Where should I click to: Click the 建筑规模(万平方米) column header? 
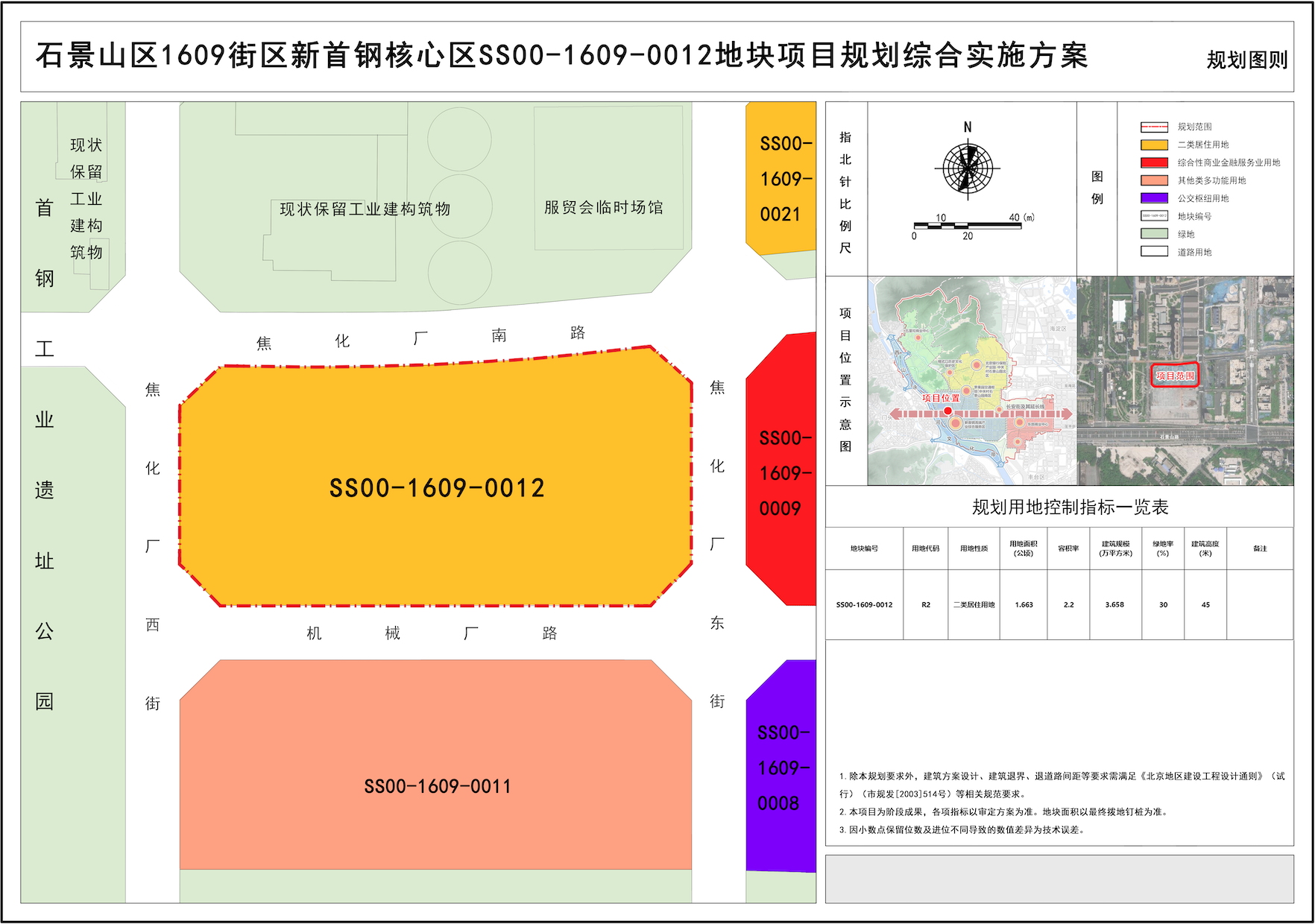coord(1116,548)
